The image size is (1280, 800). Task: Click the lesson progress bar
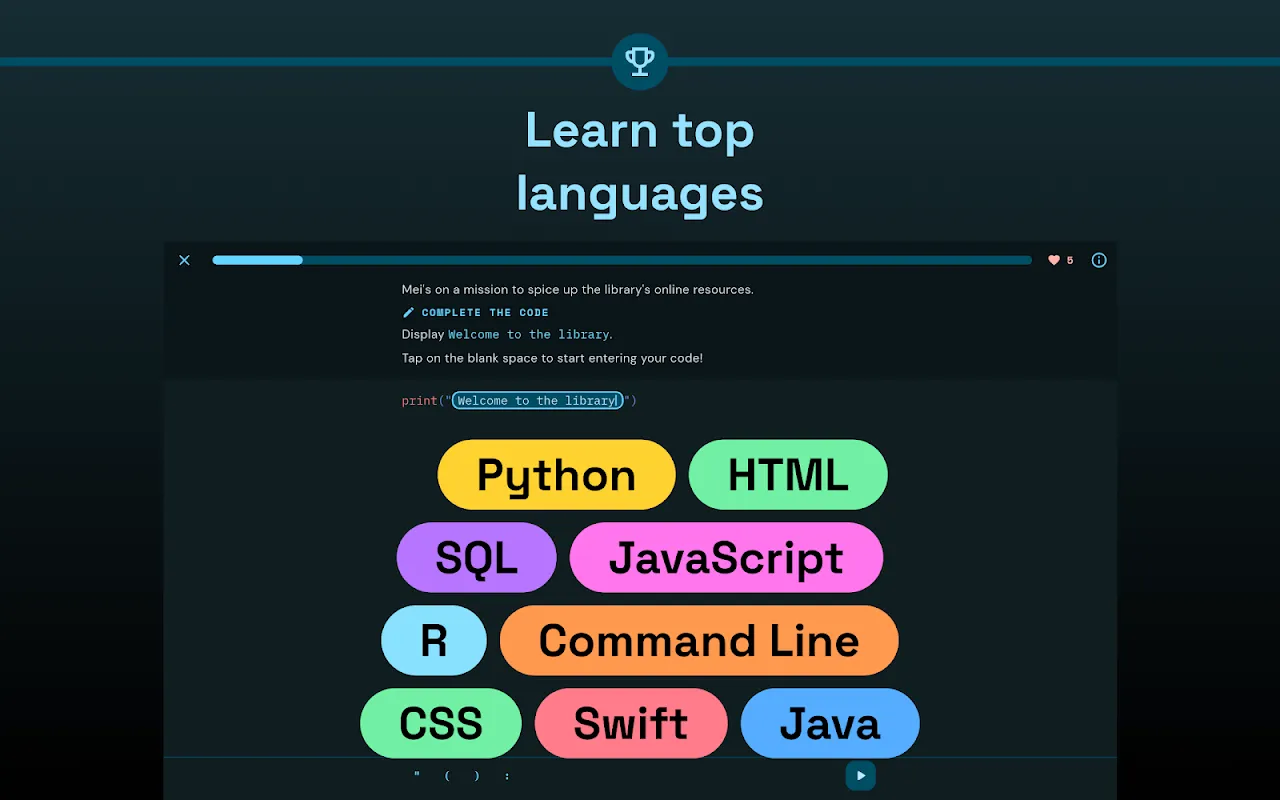621,260
